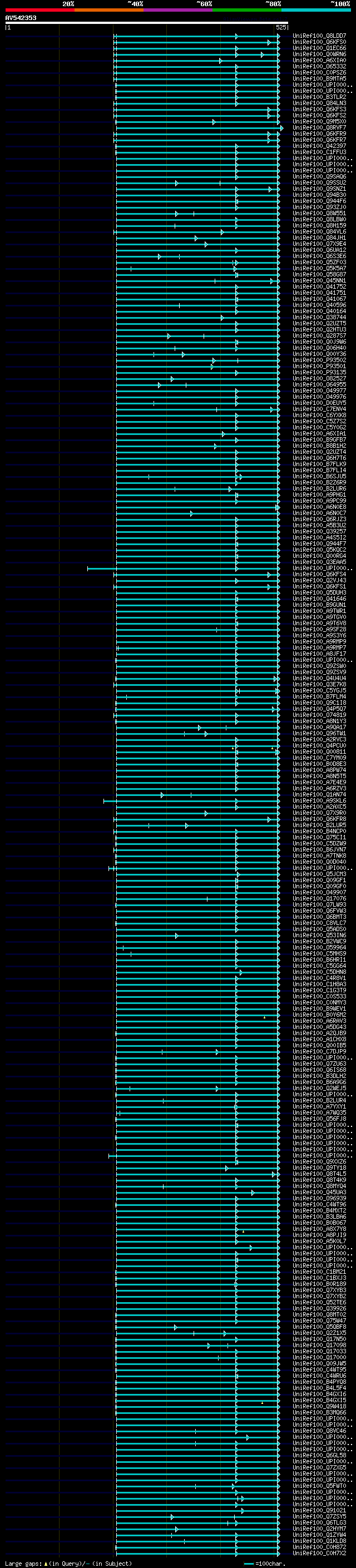Select hit name UniRef100_O74819

319,715
